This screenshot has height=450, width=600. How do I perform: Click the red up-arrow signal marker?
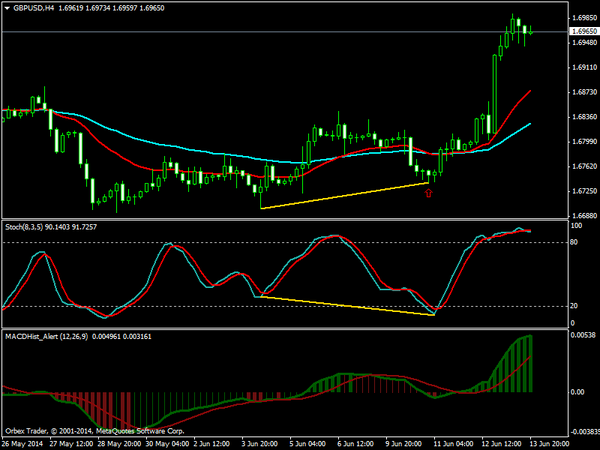pyautogui.click(x=428, y=193)
